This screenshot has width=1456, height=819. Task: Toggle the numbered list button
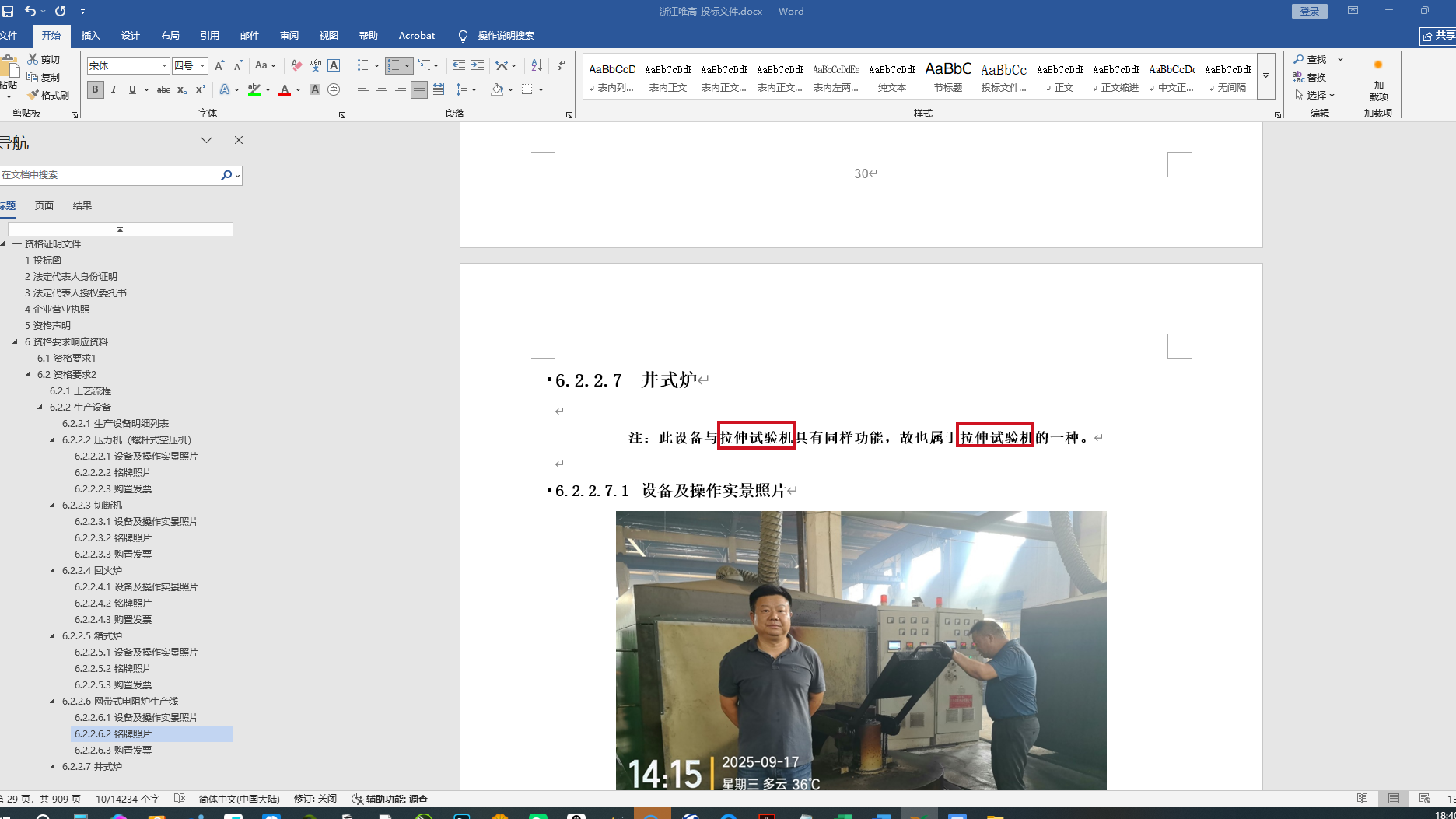click(x=394, y=65)
